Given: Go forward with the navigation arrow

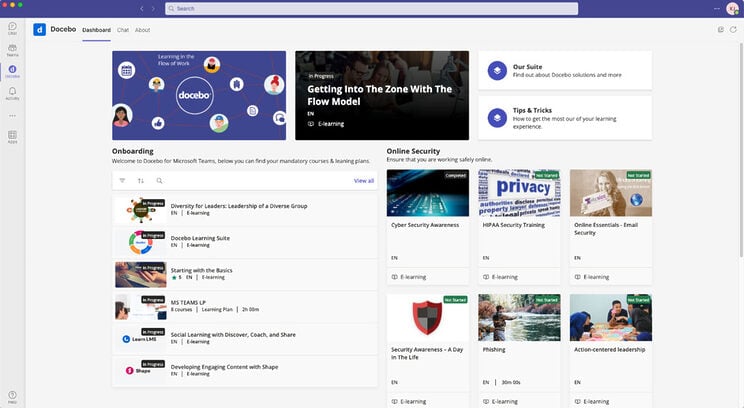Looking at the screenshot, I should point(153,9).
